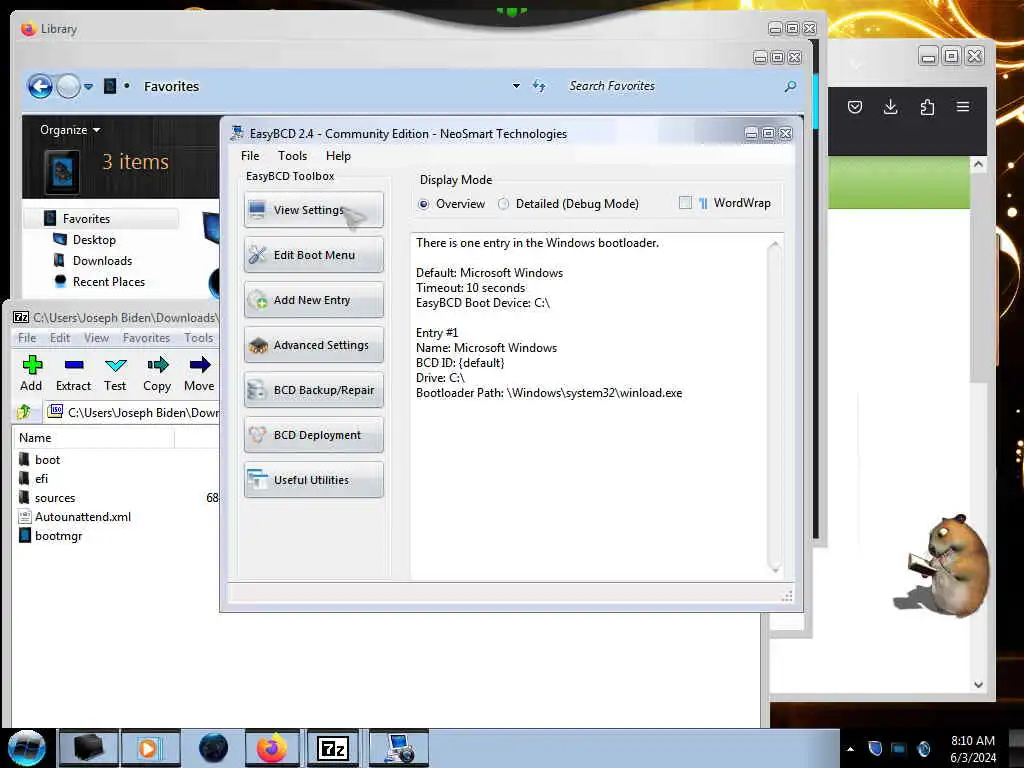1024x768 pixels.
Task: Click the taskbar clock 8:10 AM
Action: [x=972, y=741]
